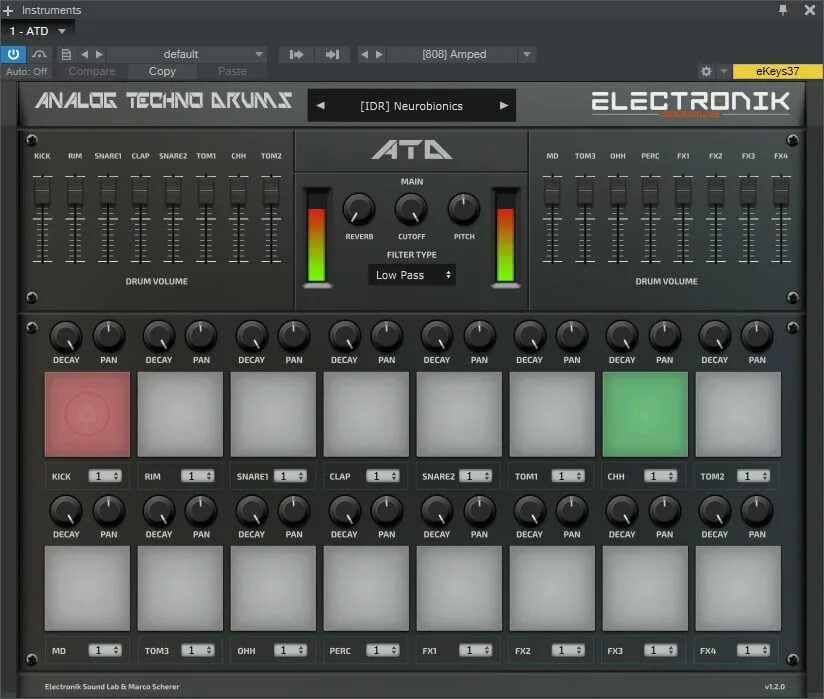Viewport: 824px width, 699px height.
Task: Click the sidechain icon next to power
Action: coord(39,54)
